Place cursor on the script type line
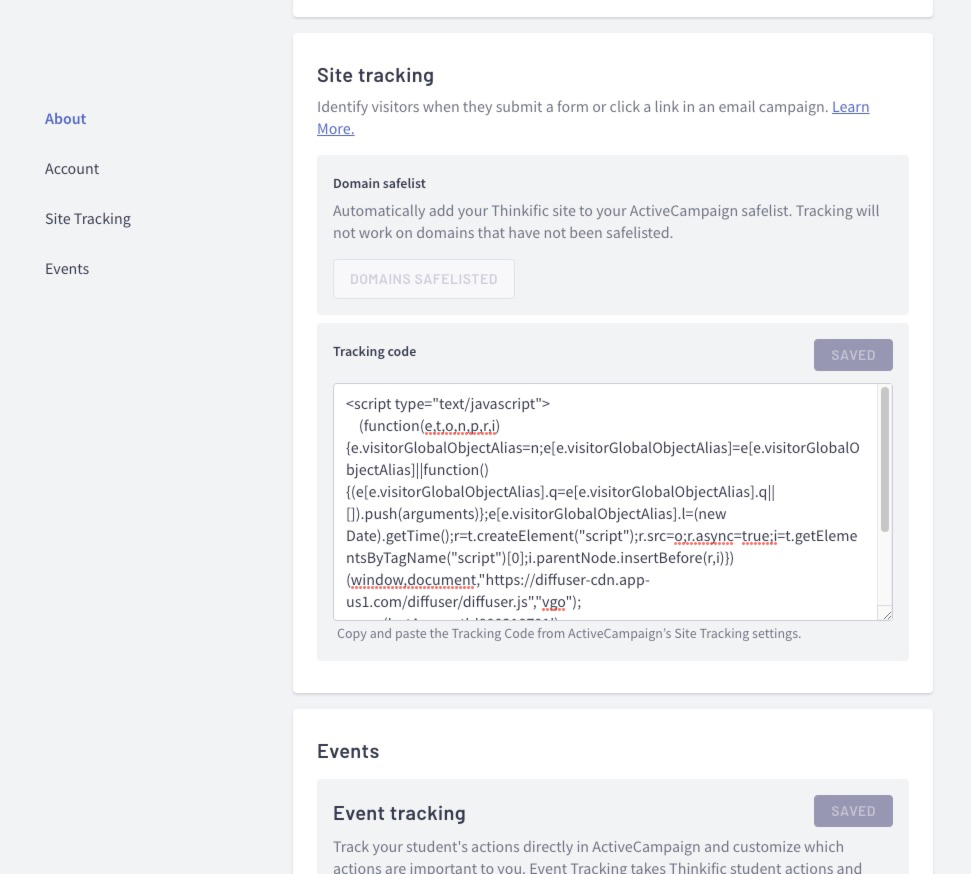The height and width of the screenshot is (874, 971). tap(448, 404)
